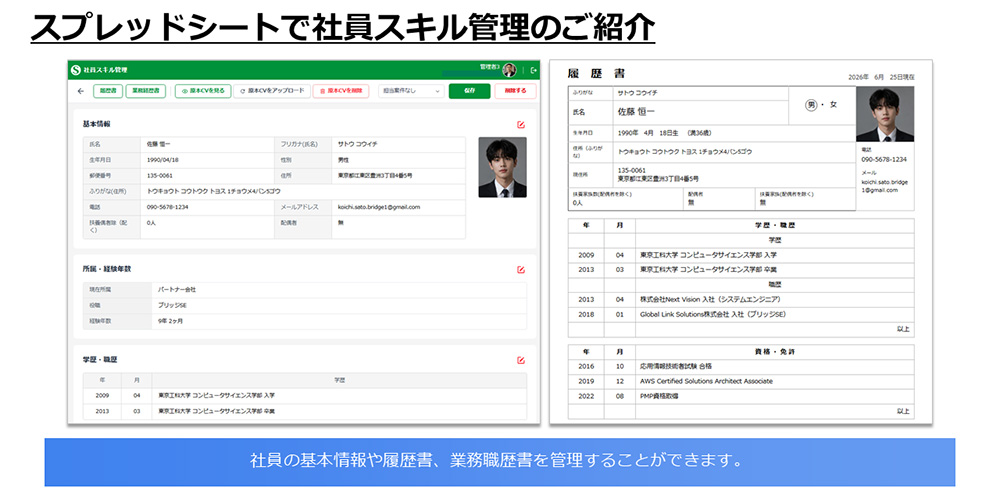Viewport: 1000px width, 492px height.
Task: Click the red 原本CVを削除 button
Action: [341, 91]
